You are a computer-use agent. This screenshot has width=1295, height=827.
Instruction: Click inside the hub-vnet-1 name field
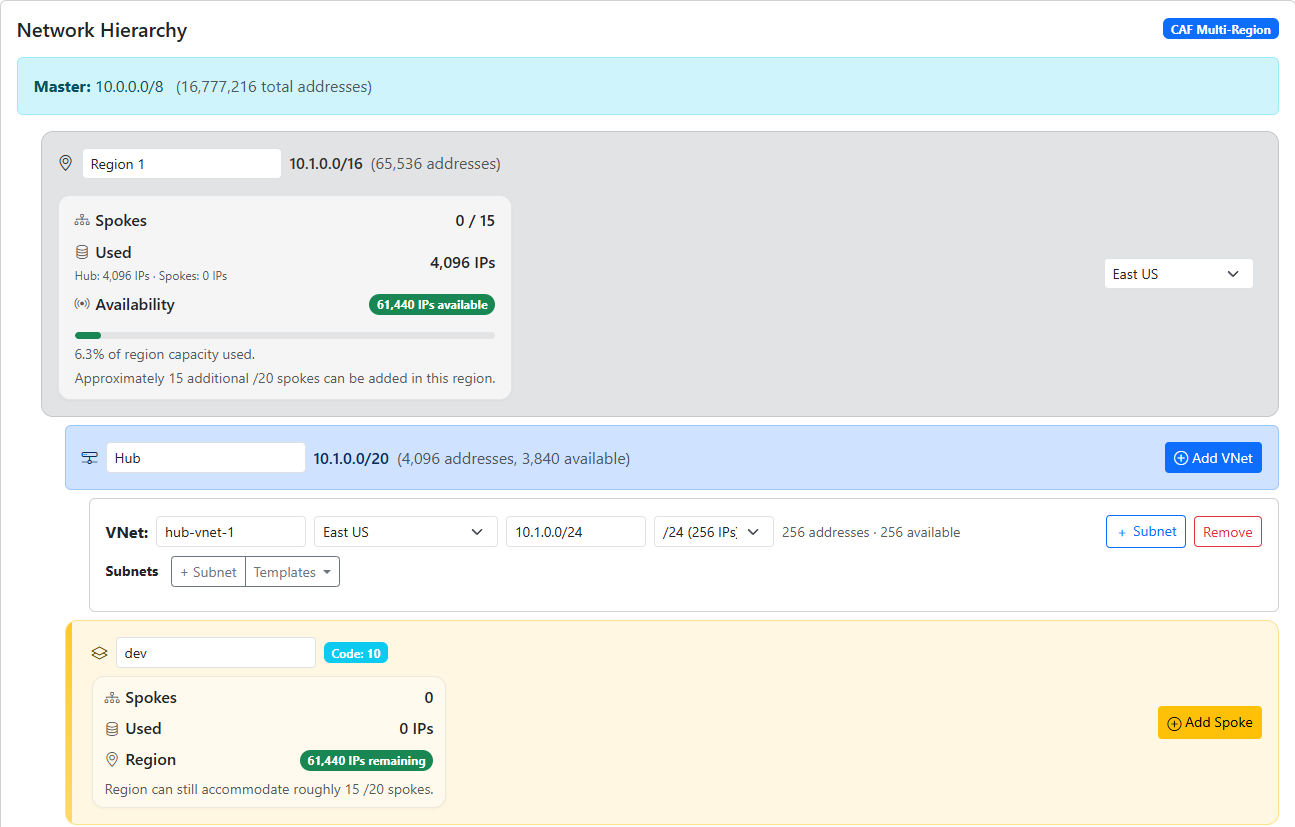(231, 531)
